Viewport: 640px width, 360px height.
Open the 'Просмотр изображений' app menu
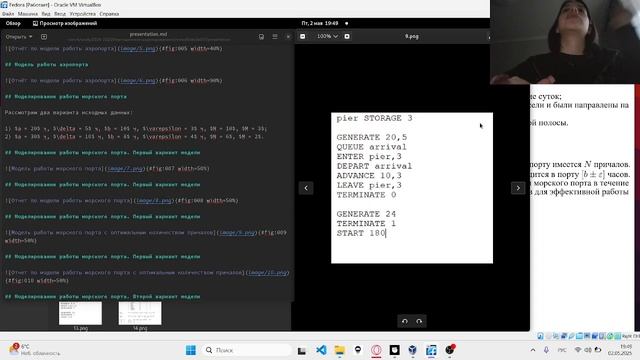[65, 23]
